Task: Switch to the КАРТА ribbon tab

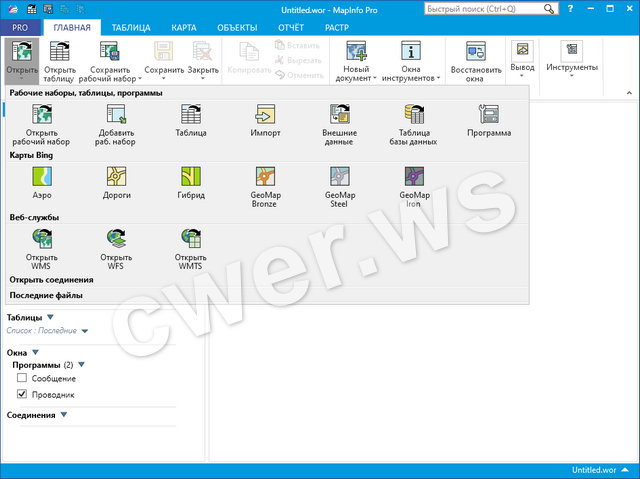Action: click(183, 28)
